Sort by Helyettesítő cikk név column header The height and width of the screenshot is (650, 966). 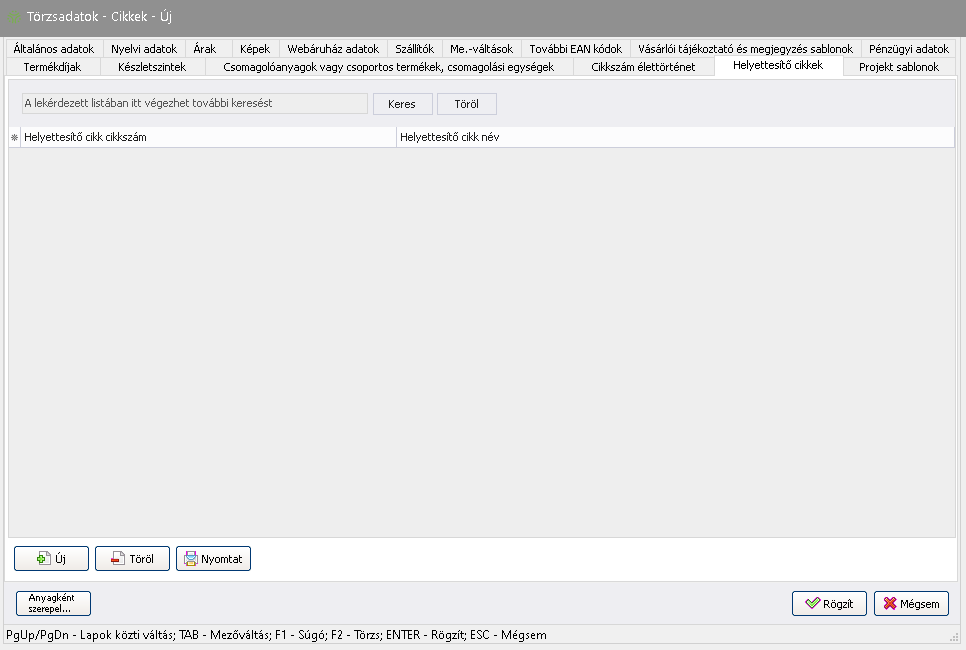[x=675, y=137]
